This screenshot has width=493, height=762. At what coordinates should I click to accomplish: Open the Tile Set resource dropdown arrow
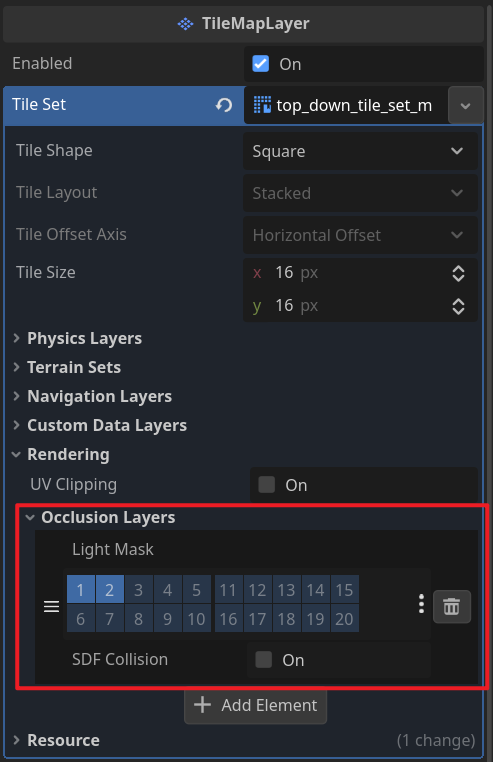[x=465, y=105]
